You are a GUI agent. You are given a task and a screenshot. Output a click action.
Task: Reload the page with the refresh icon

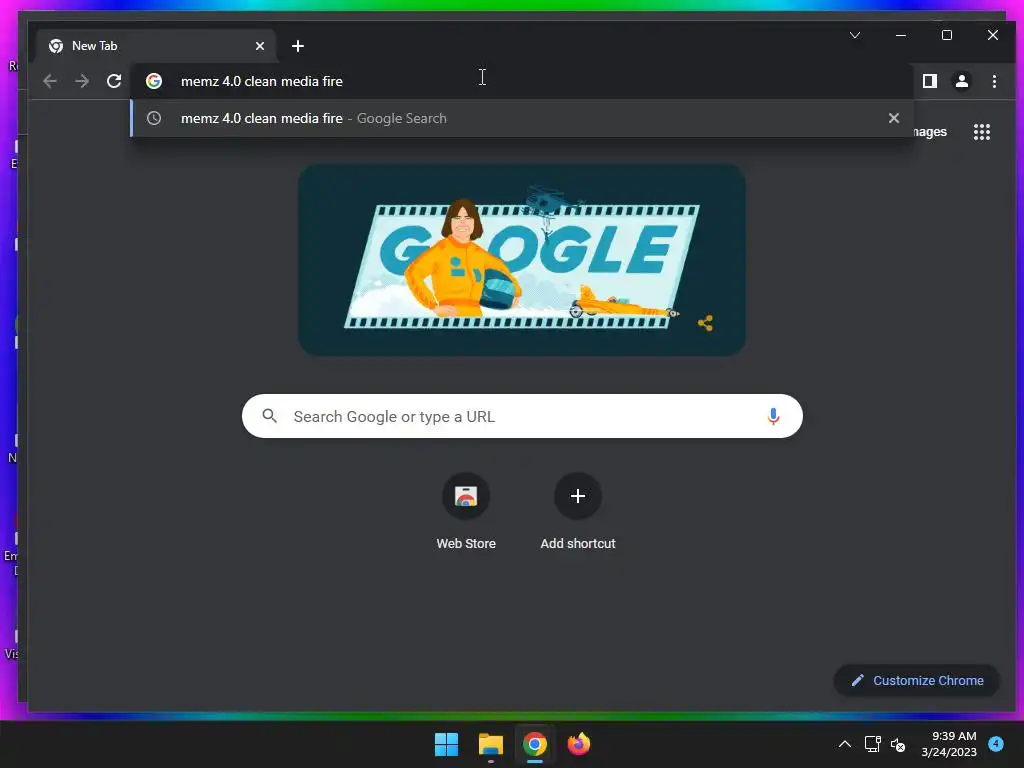click(114, 81)
